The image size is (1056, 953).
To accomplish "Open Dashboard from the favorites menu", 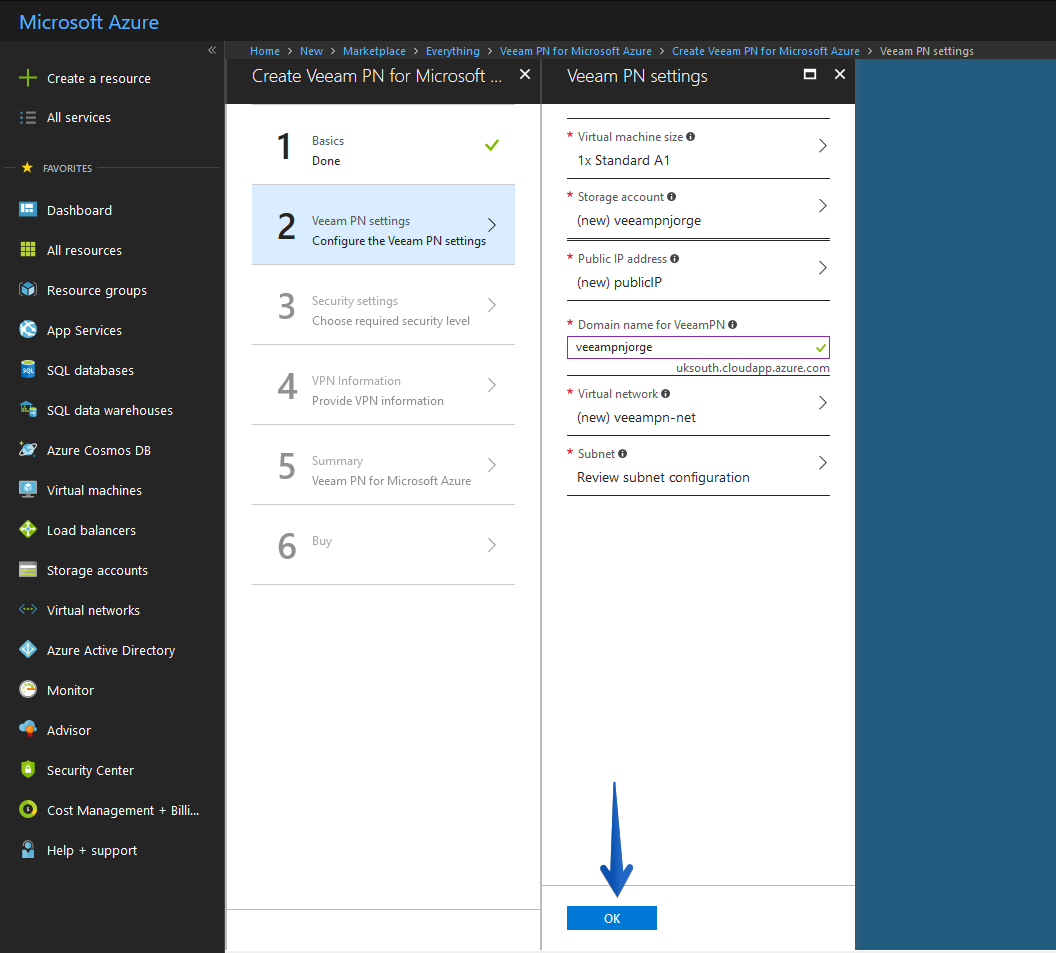I will [x=79, y=210].
